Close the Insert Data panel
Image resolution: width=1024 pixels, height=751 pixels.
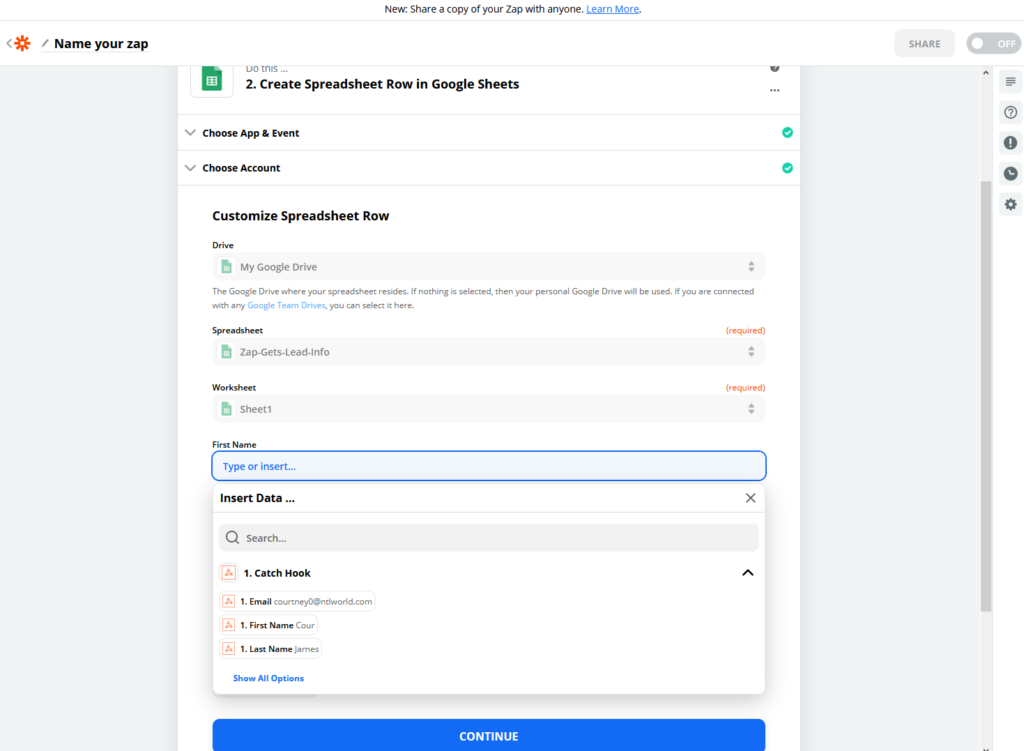750,498
